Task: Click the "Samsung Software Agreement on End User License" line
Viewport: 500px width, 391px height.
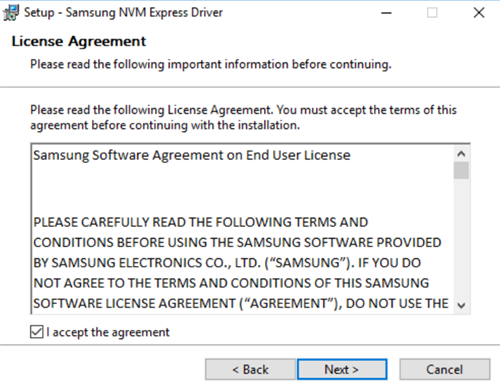Action: (x=192, y=155)
